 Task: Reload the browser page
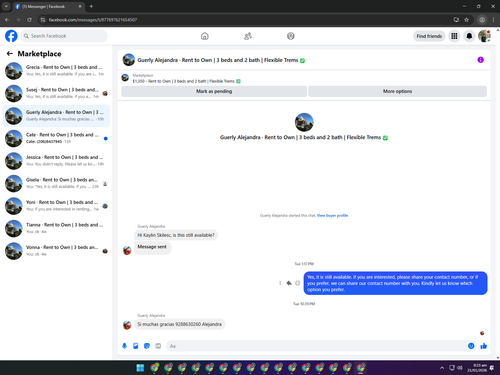tap(29, 20)
